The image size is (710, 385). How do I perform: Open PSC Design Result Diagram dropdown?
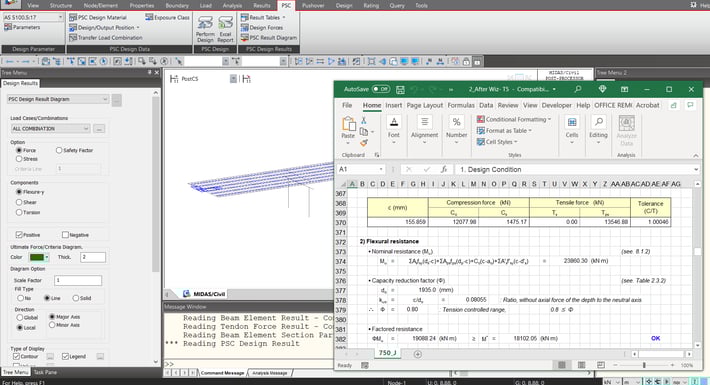(58, 99)
